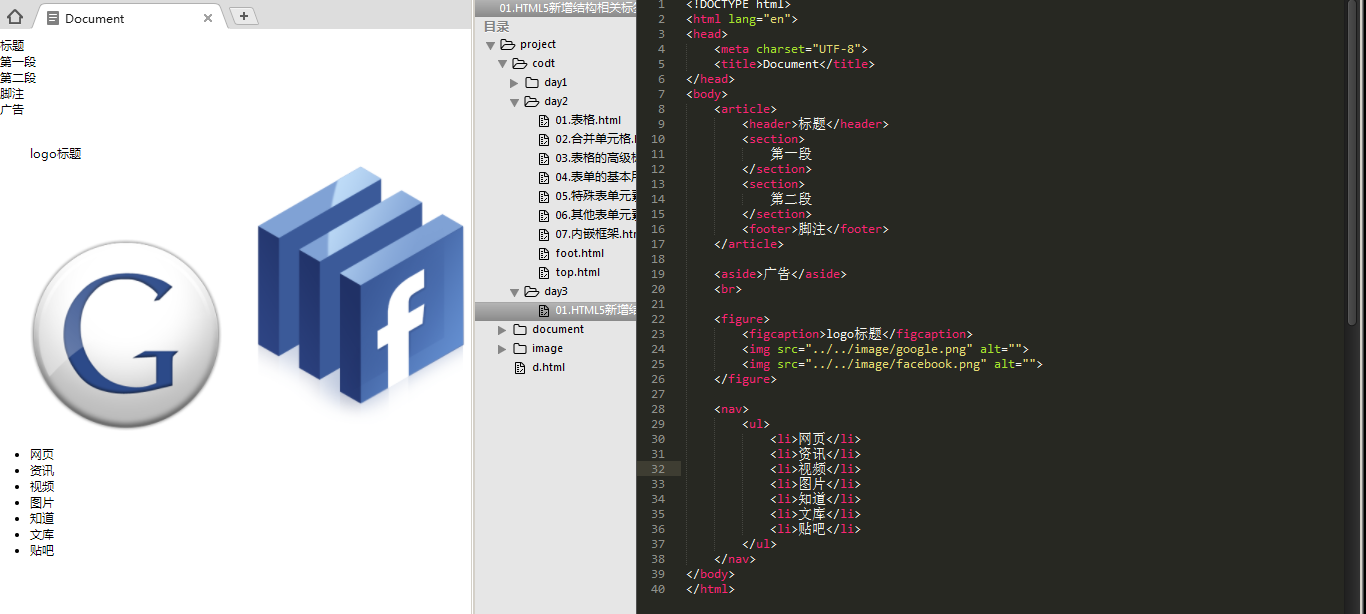The height and width of the screenshot is (614, 1366).
Task: Click the document folder icon
Action: coord(520,329)
